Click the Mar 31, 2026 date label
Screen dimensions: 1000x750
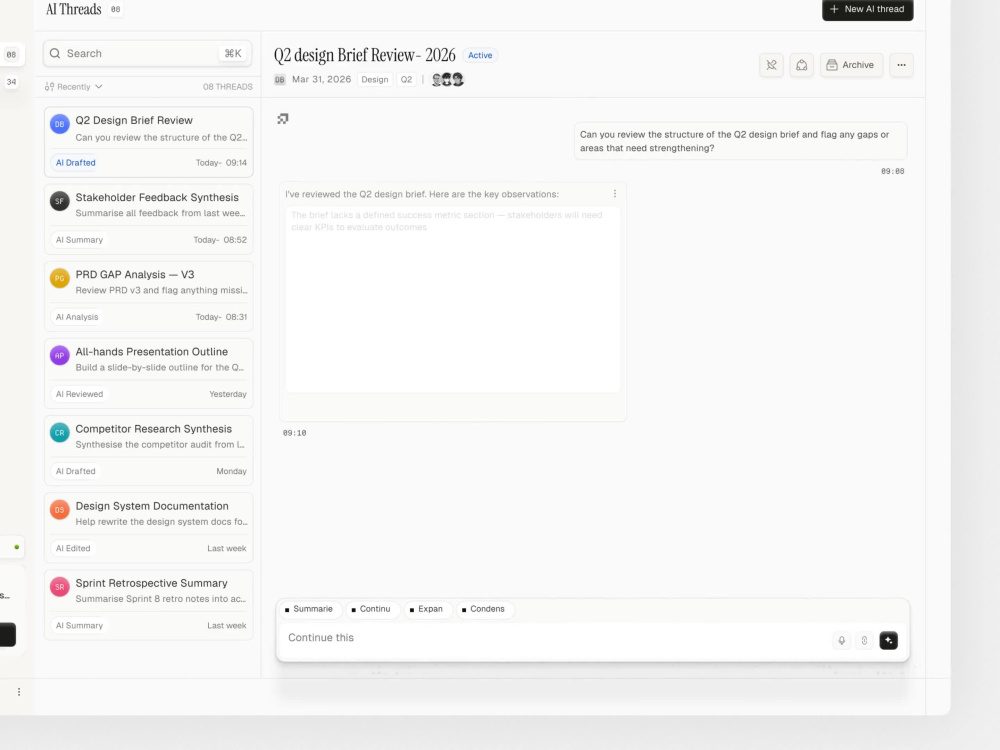[x=321, y=80]
